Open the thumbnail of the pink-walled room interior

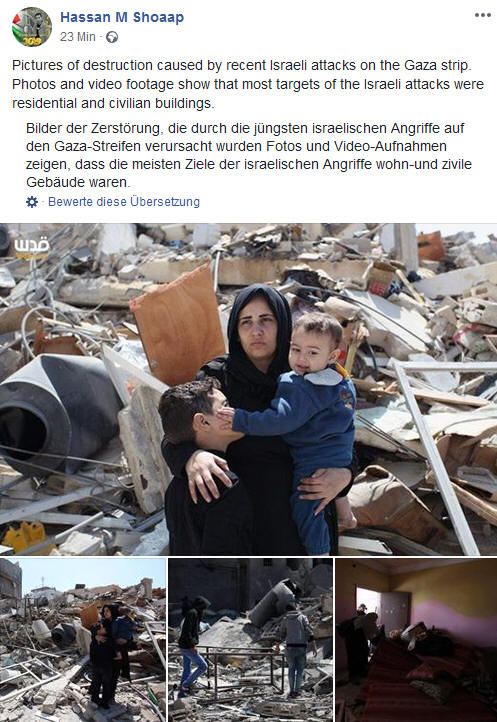(x=416, y=640)
